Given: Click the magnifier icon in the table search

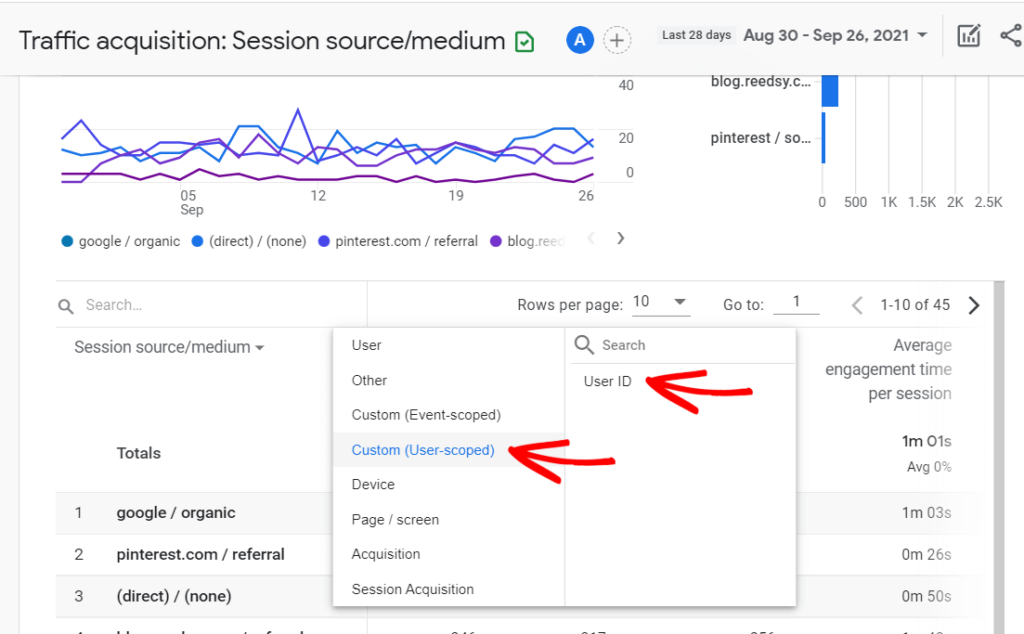Looking at the screenshot, I should point(65,304).
